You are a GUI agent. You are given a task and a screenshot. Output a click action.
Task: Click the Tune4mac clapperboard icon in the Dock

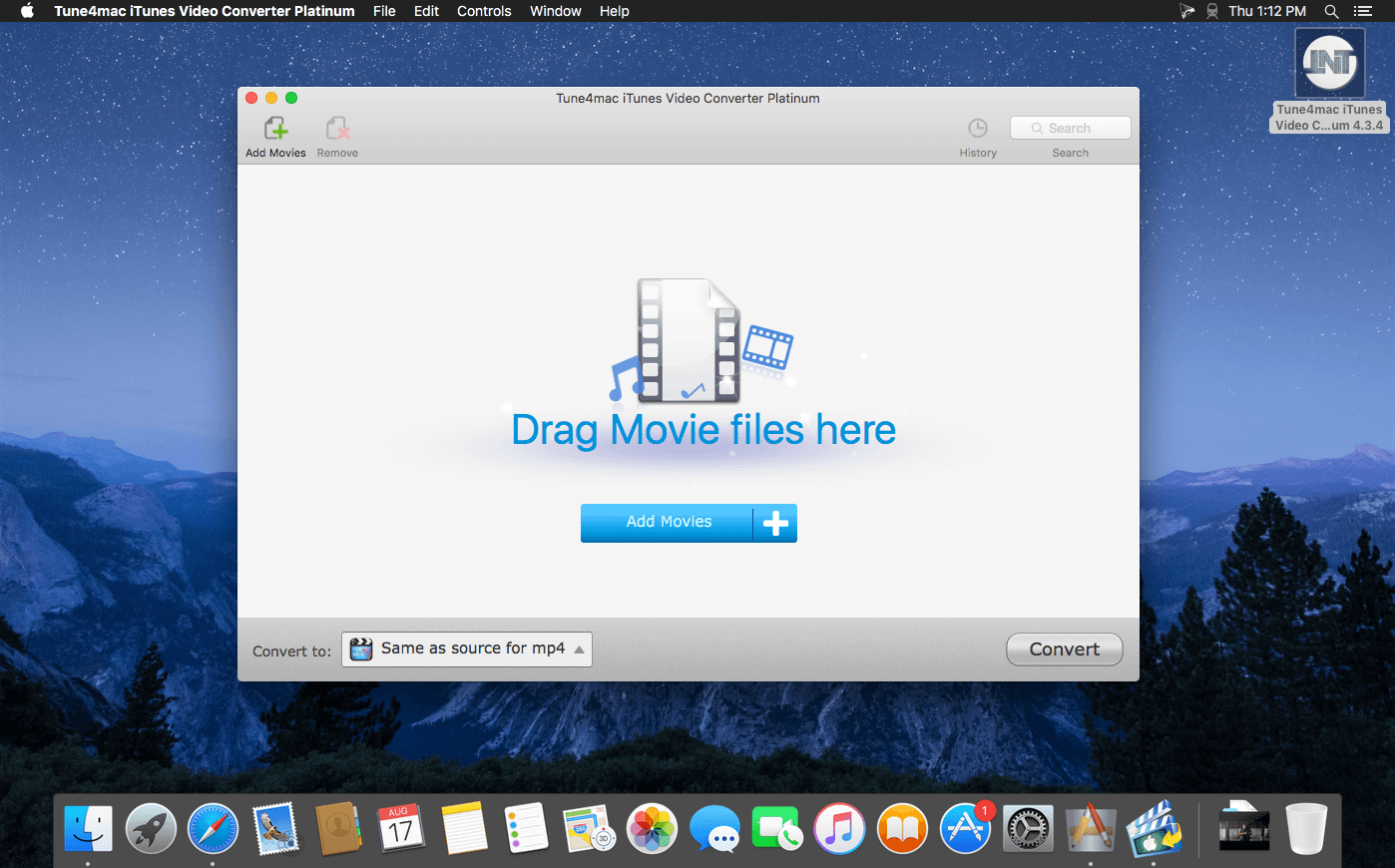pyautogui.click(x=1154, y=829)
